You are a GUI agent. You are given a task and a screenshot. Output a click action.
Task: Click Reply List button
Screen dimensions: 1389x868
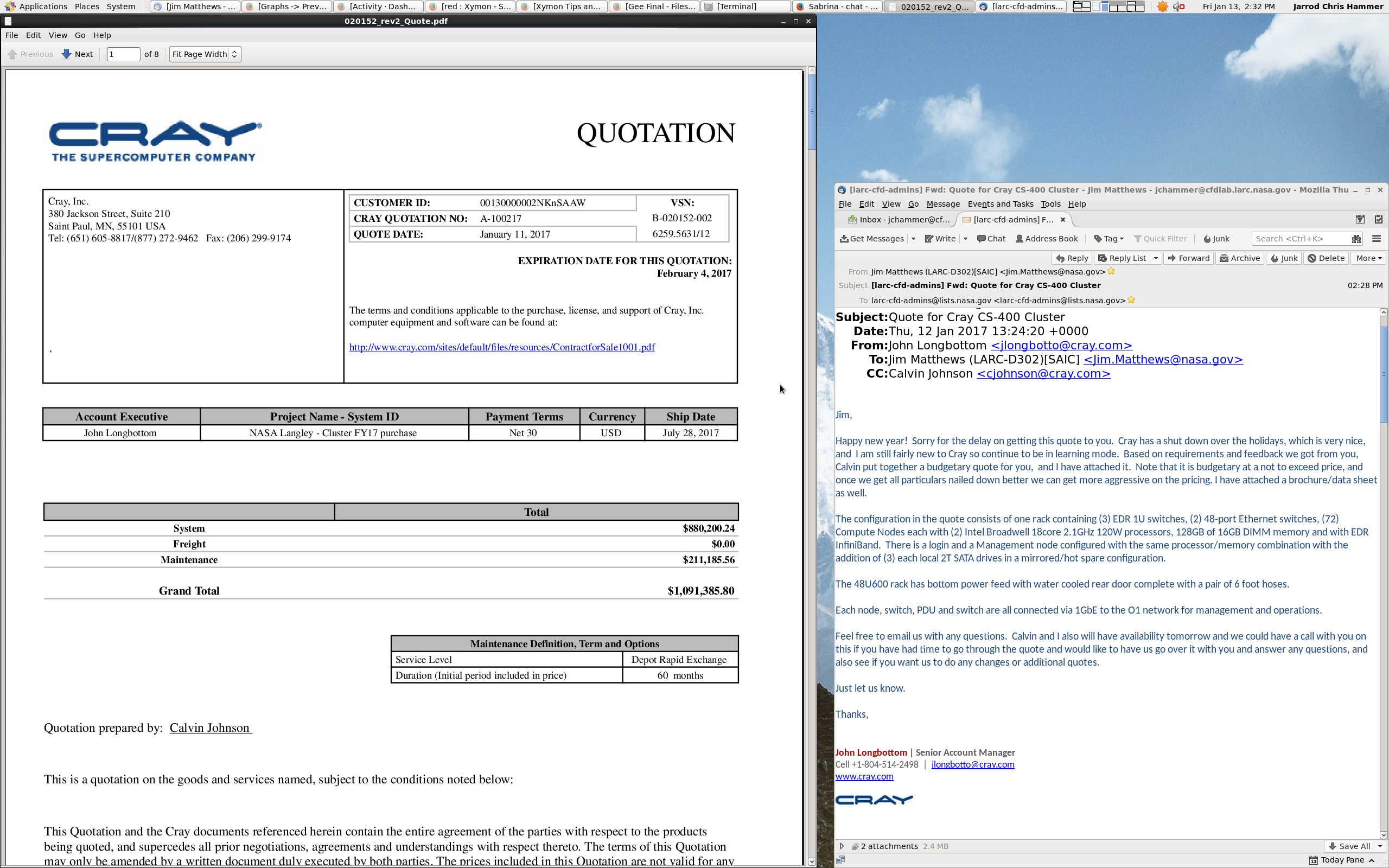tap(1122, 258)
